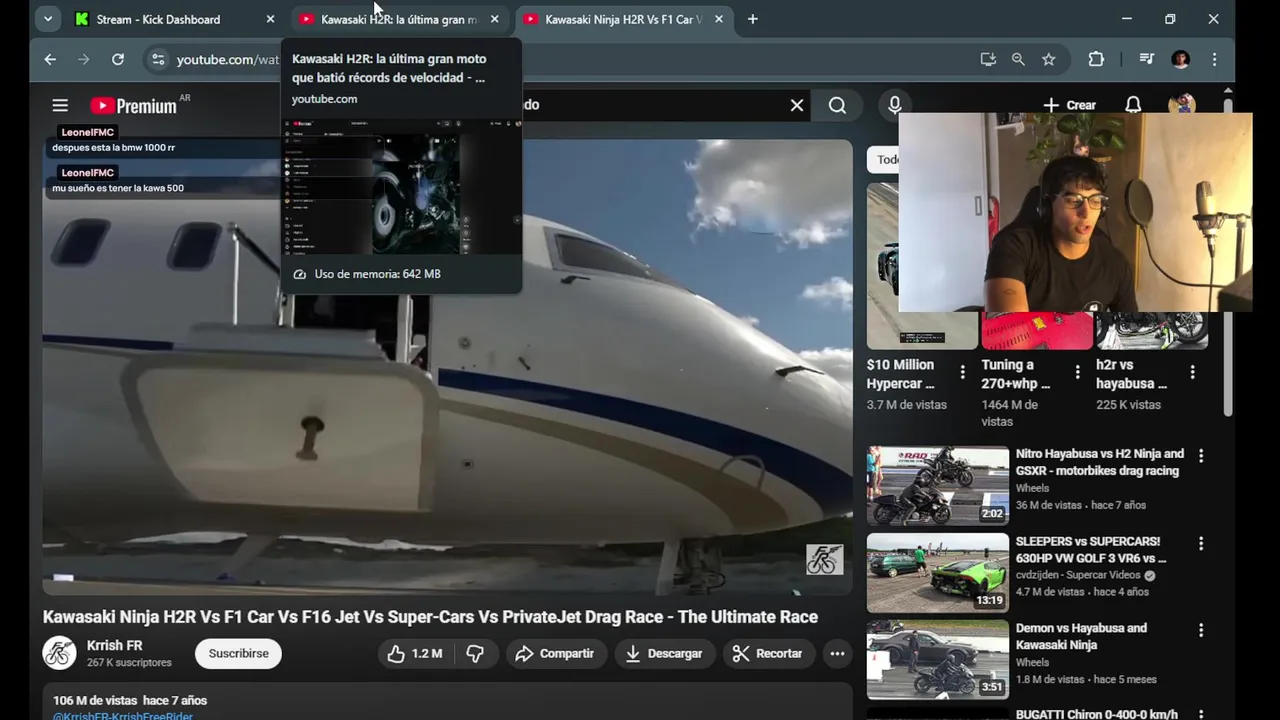Dislike the video
The image size is (1280, 720).
(475, 653)
